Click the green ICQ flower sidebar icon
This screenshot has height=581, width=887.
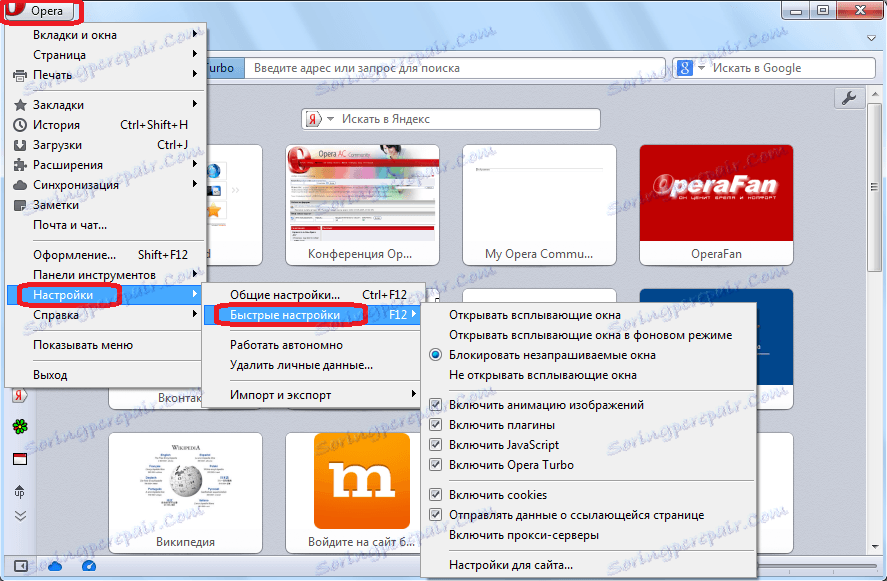pos(20,426)
